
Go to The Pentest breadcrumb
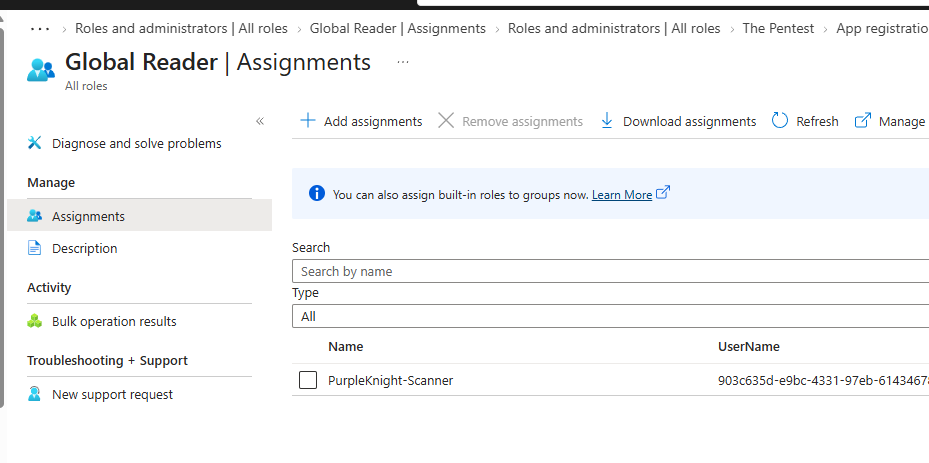tap(779, 28)
